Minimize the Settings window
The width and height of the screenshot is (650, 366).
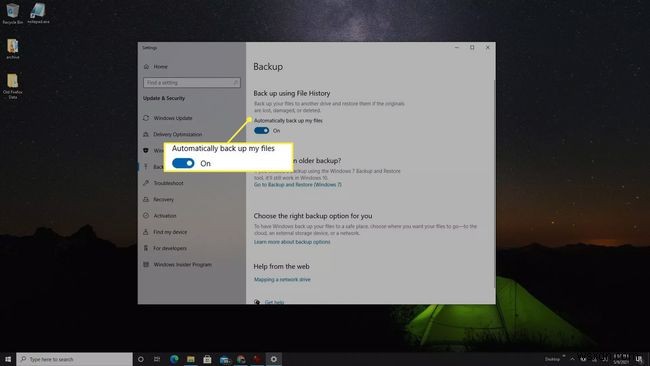click(457, 47)
